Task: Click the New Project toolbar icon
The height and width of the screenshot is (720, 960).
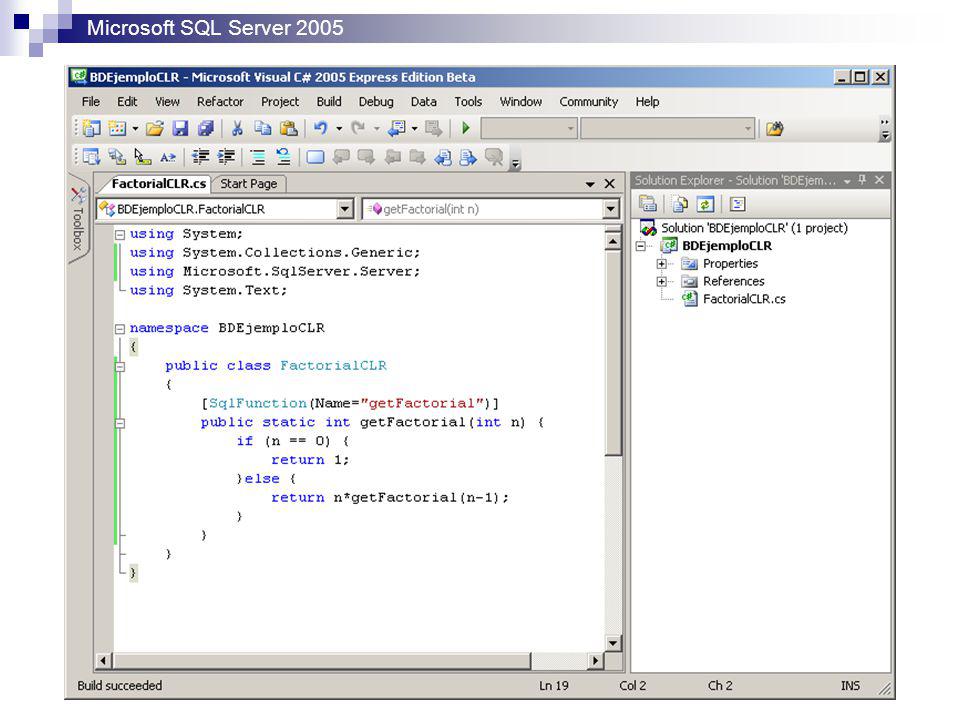Action: click(92, 129)
